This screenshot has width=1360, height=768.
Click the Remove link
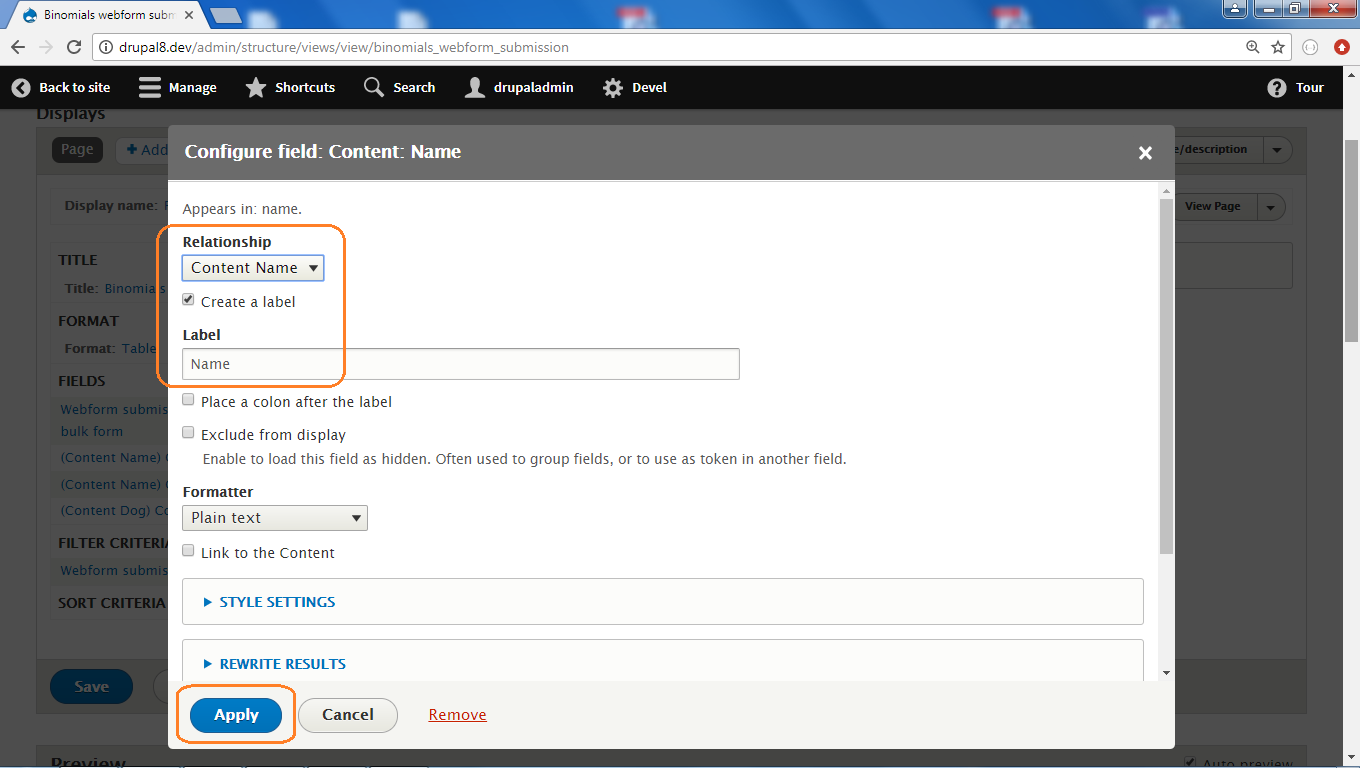tap(457, 714)
